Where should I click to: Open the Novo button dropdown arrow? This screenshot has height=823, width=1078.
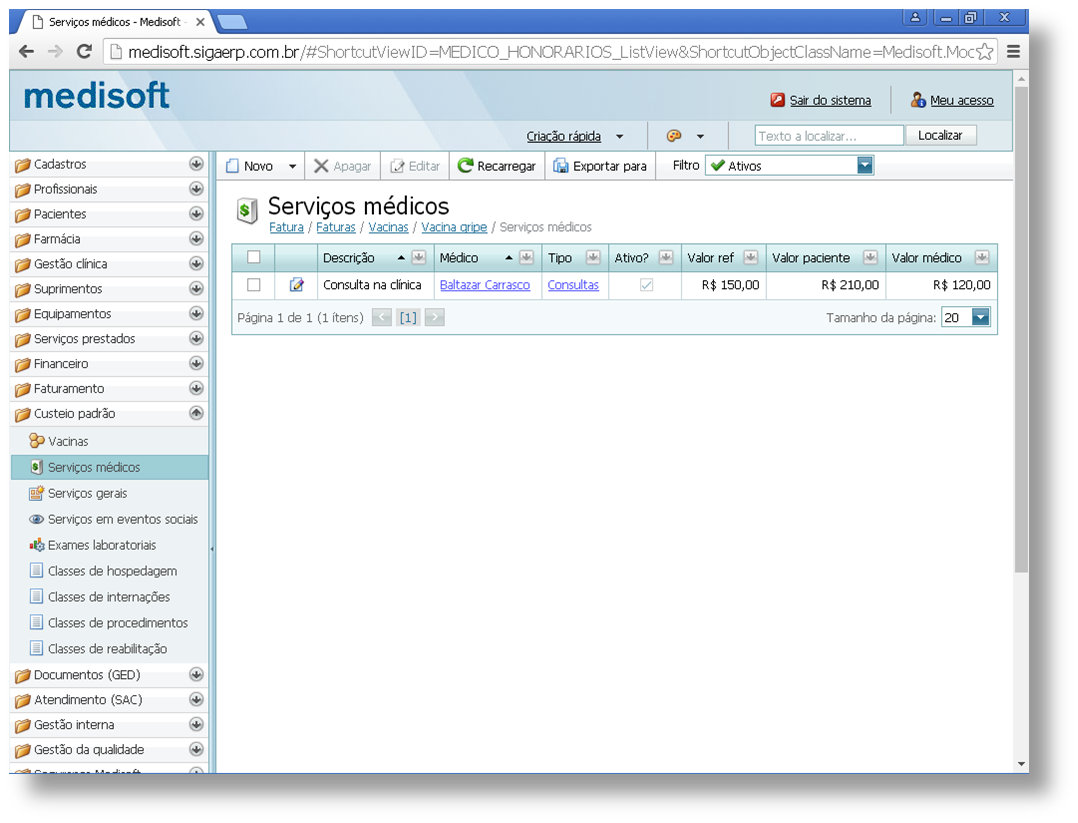coord(292,166)
